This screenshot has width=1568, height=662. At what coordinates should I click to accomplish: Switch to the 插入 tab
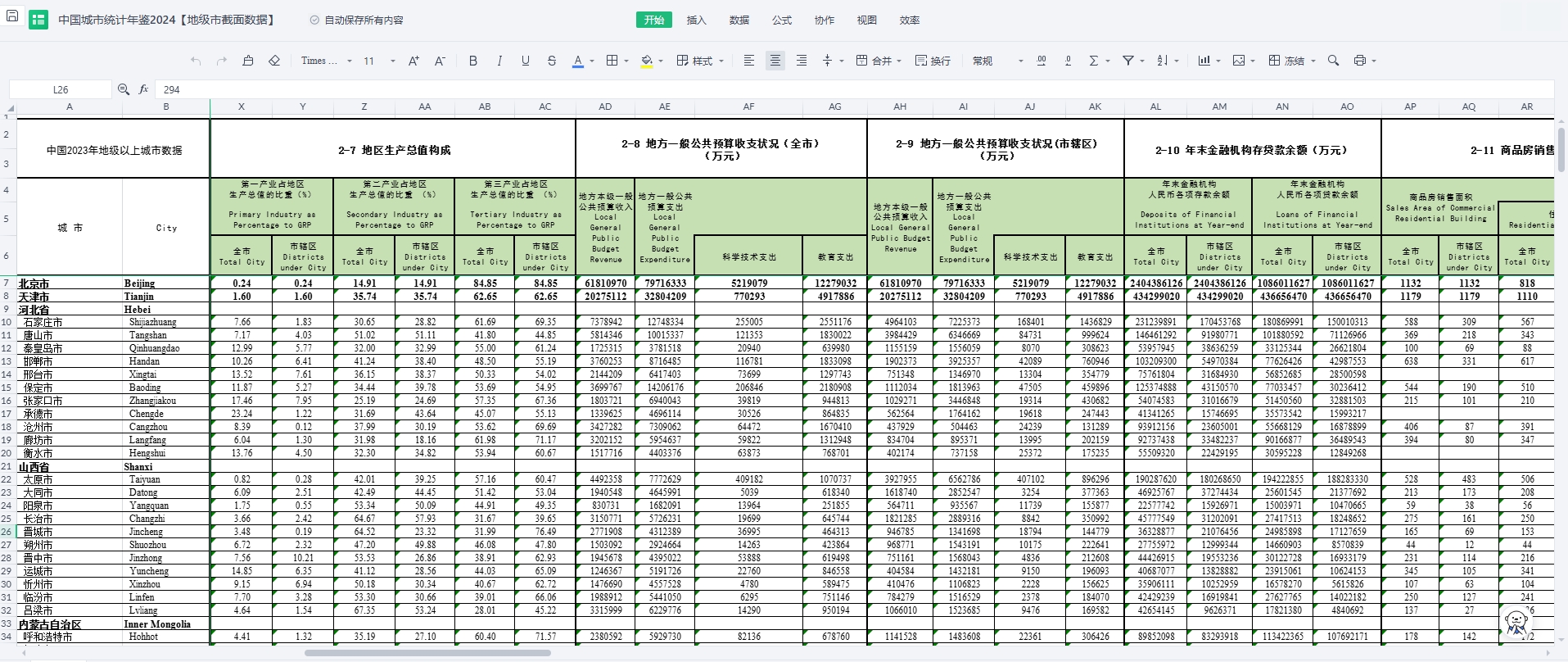697,20
